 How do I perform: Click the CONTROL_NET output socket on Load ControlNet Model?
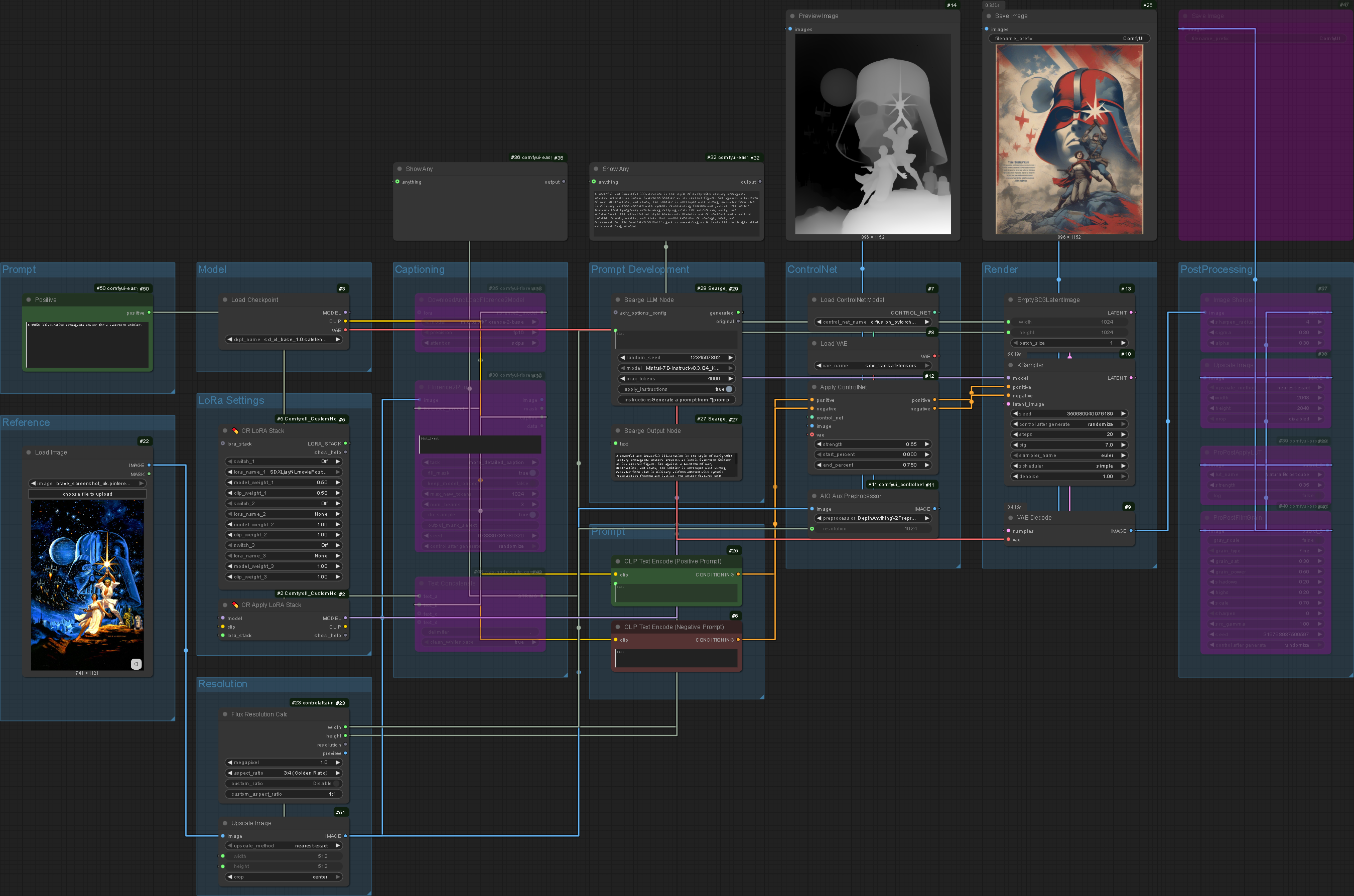pyautogui.click(x=934, y=313)
